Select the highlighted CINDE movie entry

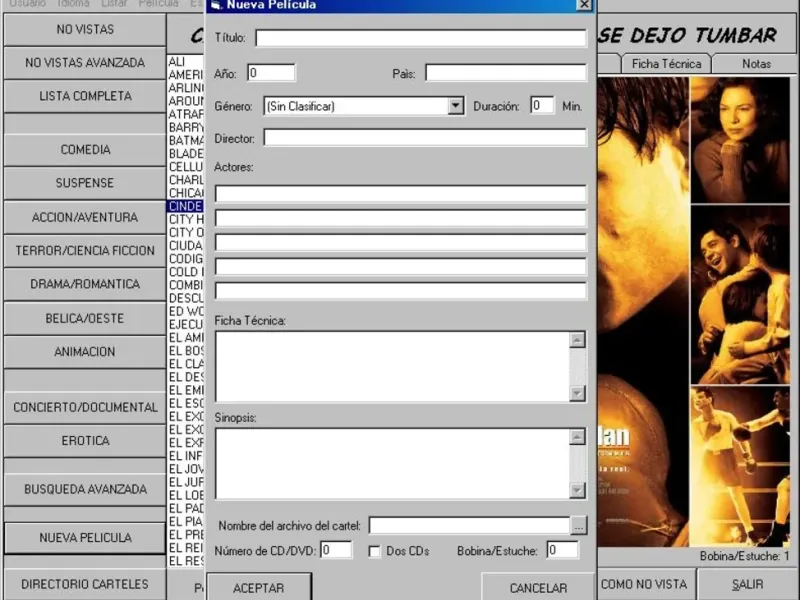coord(185,206)
